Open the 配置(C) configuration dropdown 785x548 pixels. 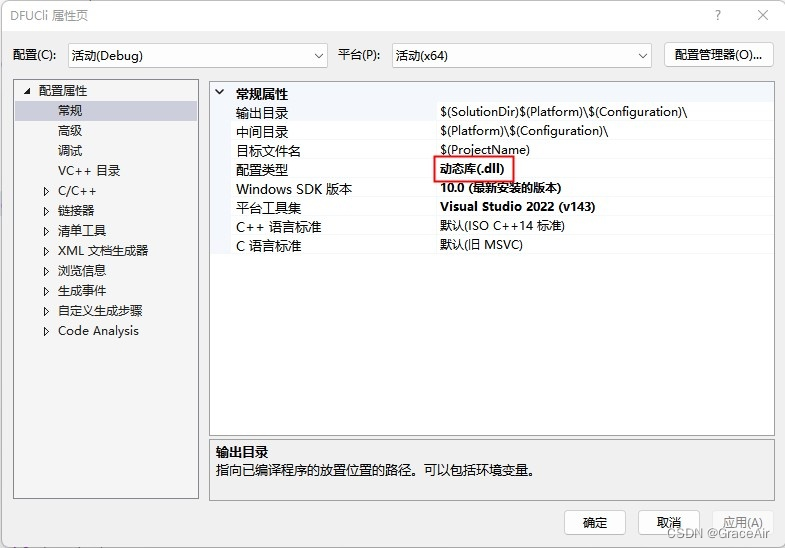(198, 56)
